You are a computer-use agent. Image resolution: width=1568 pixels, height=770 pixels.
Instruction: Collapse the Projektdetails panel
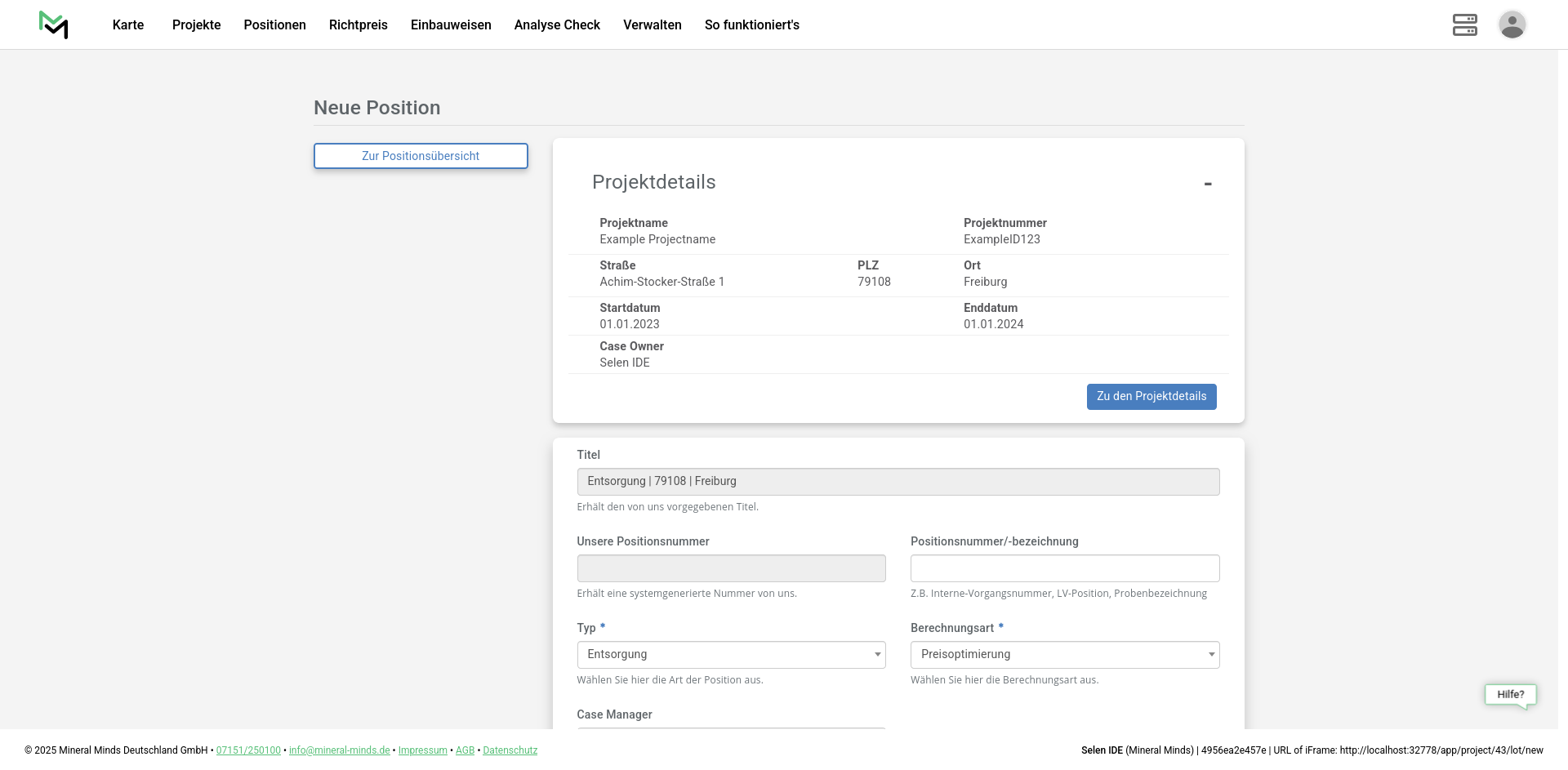tap(1207, 184)
